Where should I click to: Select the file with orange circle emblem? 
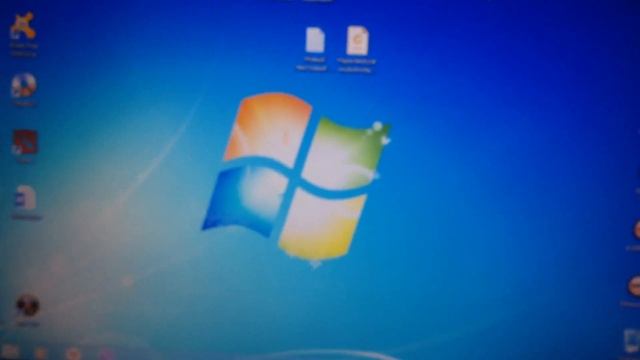point(357,40)
